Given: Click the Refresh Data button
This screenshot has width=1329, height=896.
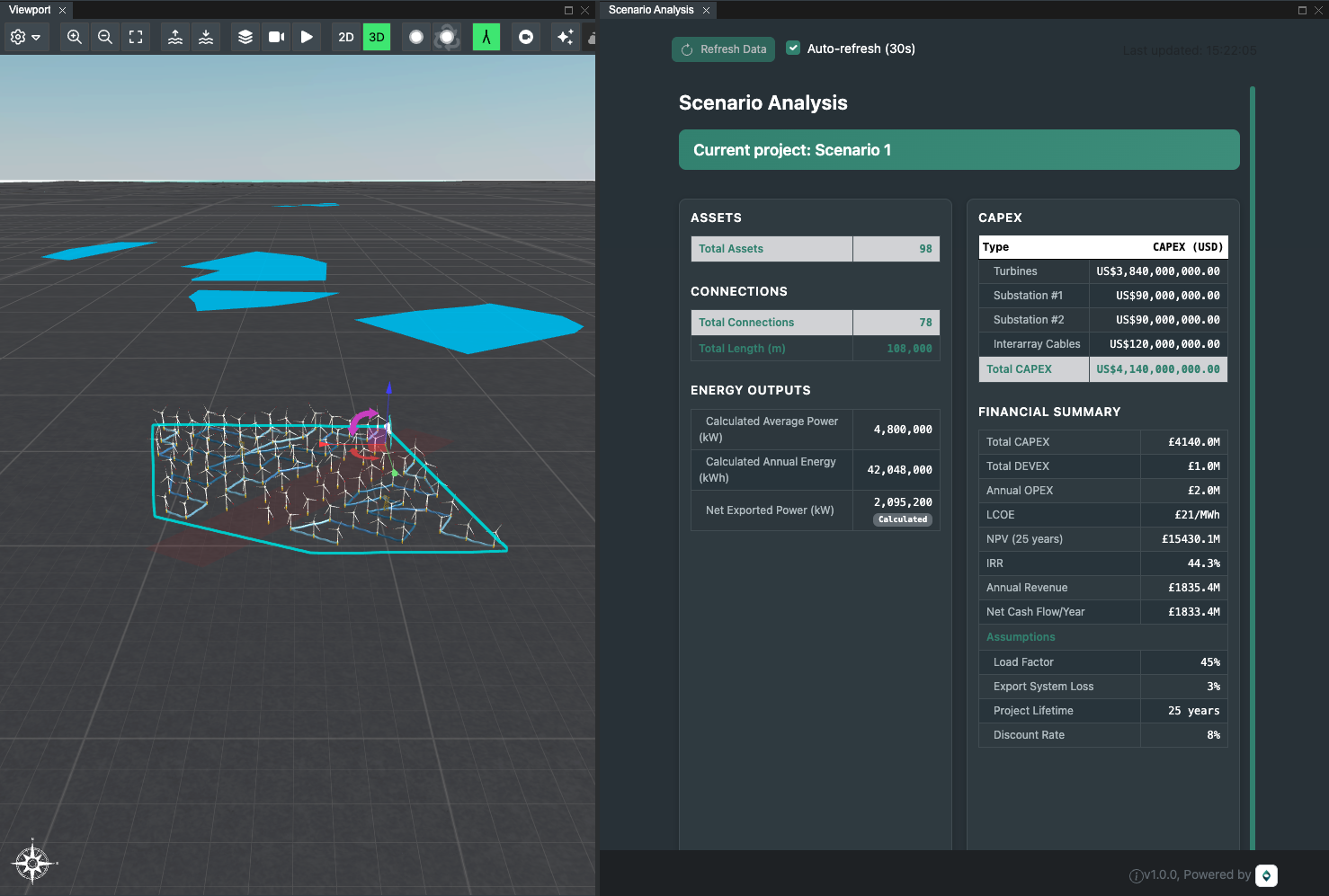Looking at the screenshot, I should coord(724,49).
